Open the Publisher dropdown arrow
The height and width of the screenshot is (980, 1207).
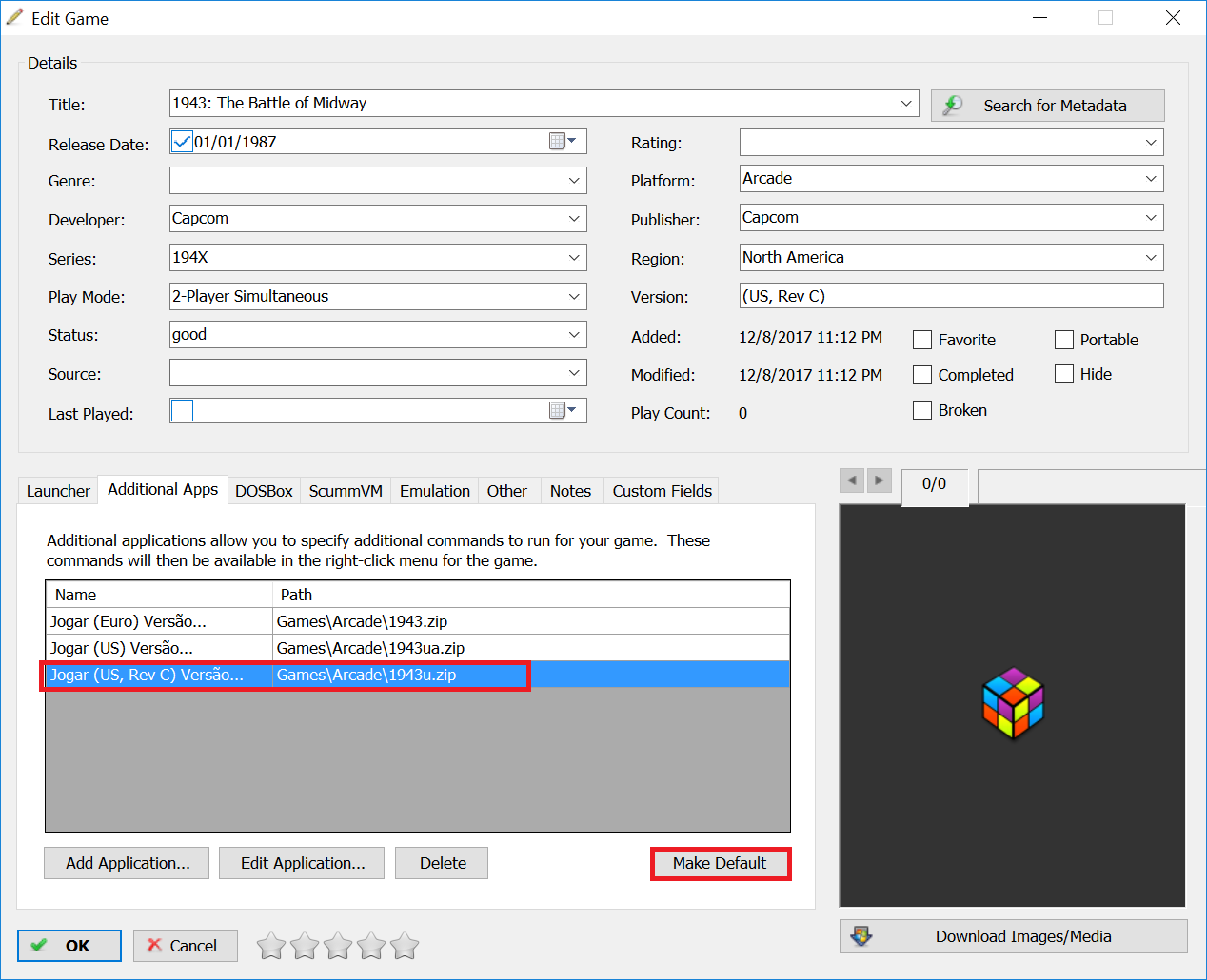(1151, 218)
